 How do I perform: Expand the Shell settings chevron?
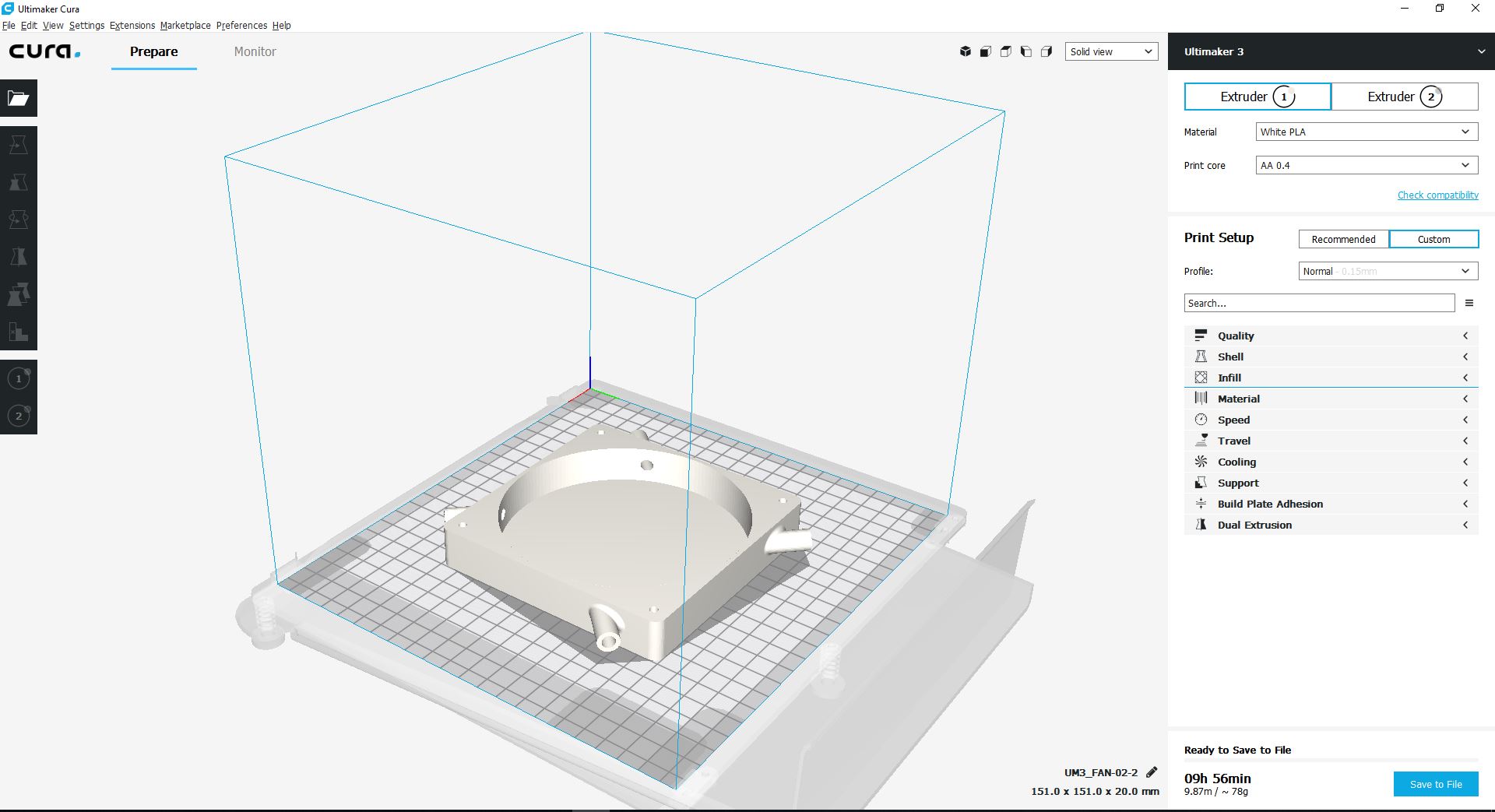(1465, 357)
